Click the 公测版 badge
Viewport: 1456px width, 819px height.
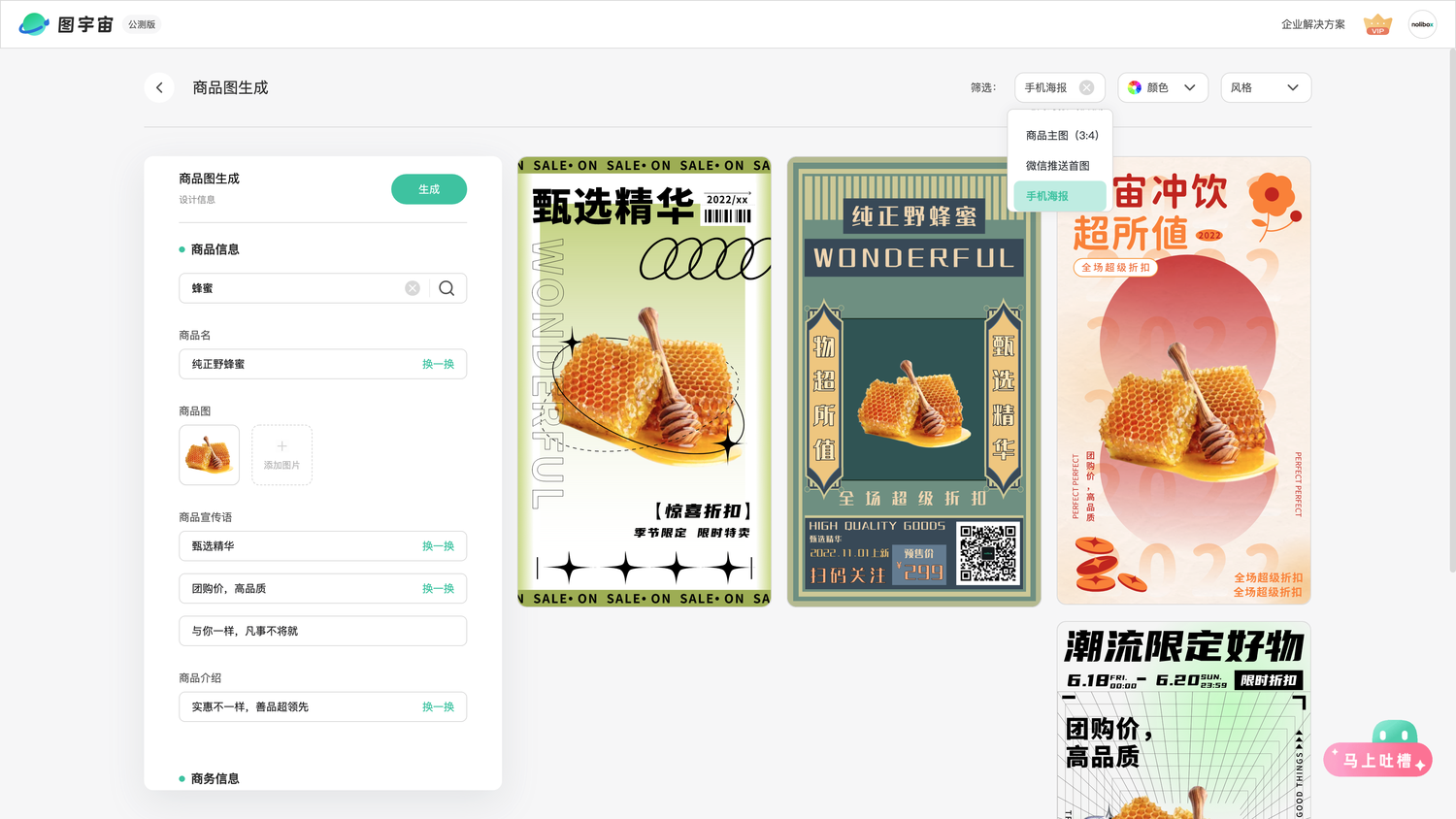(x=142, y=24)
